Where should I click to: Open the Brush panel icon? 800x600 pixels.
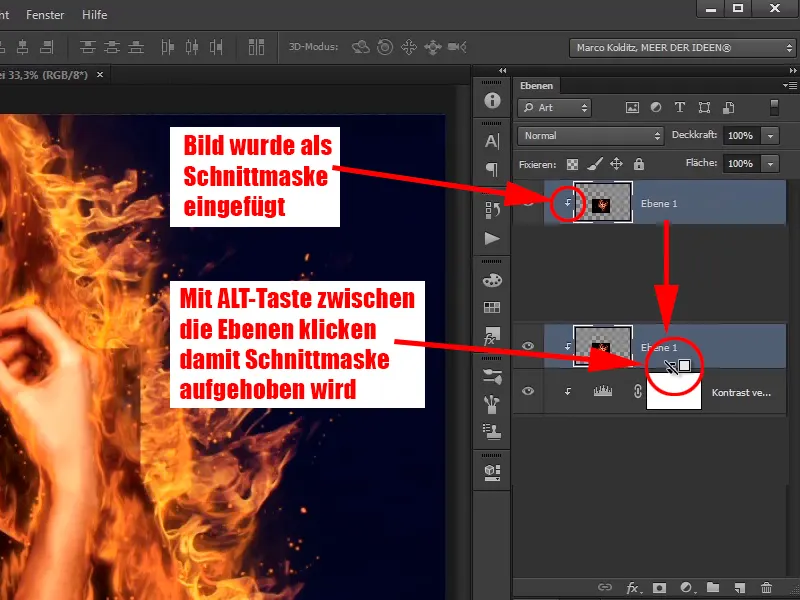(492, 377)
